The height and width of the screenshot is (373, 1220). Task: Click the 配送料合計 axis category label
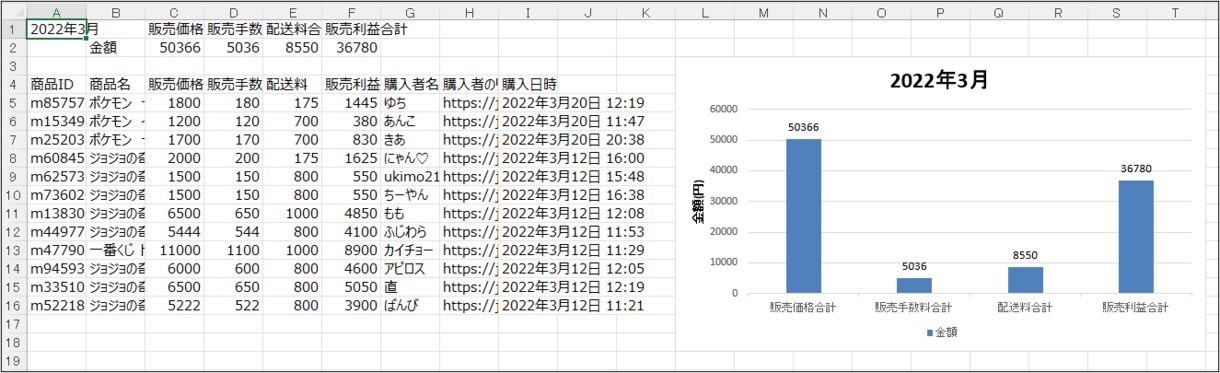coord(1026,307)
